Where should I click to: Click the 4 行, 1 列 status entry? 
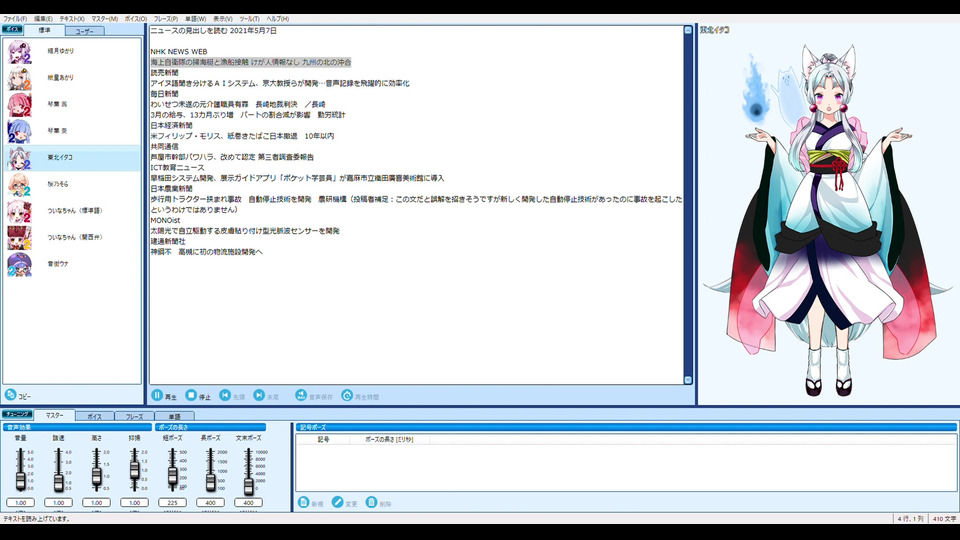click(x=910, y=519)
